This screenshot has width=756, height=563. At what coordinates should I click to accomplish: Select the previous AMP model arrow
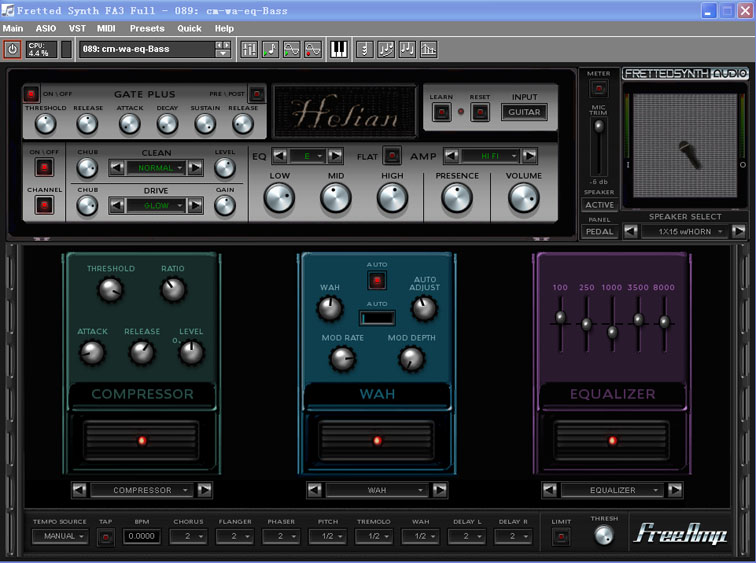[x=451, y=156]
